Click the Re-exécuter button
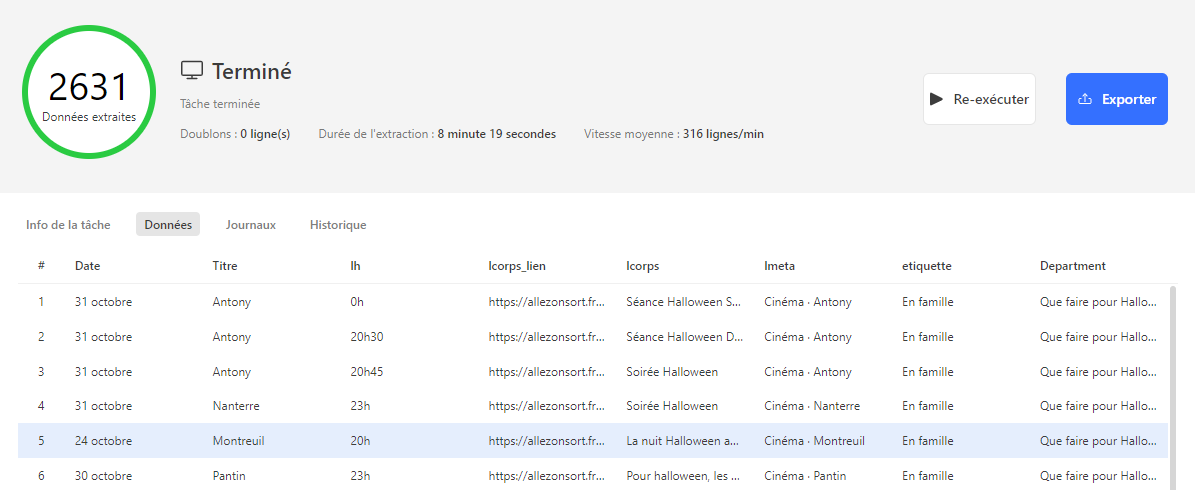Screen dimensions: 1195x490 coord(979,99)
